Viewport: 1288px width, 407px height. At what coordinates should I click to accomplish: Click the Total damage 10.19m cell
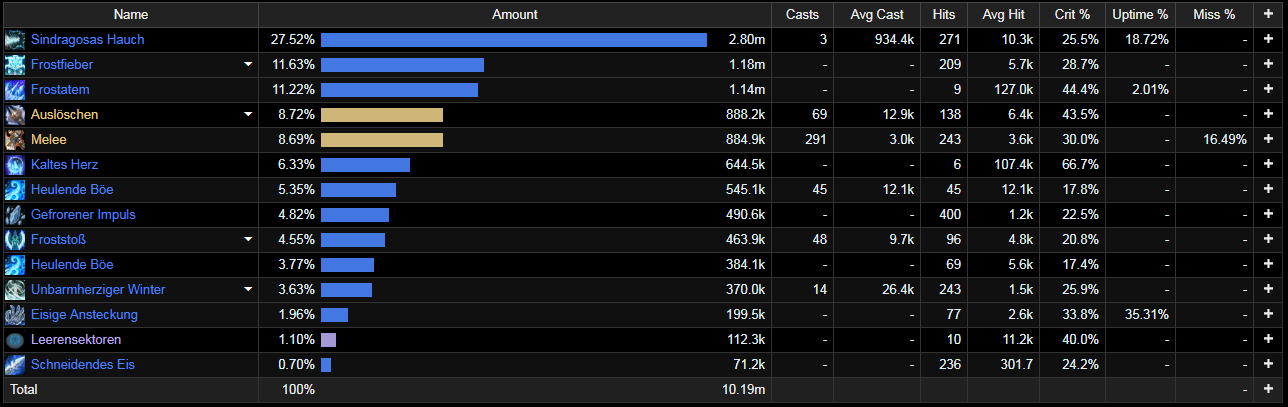(745, 389)
